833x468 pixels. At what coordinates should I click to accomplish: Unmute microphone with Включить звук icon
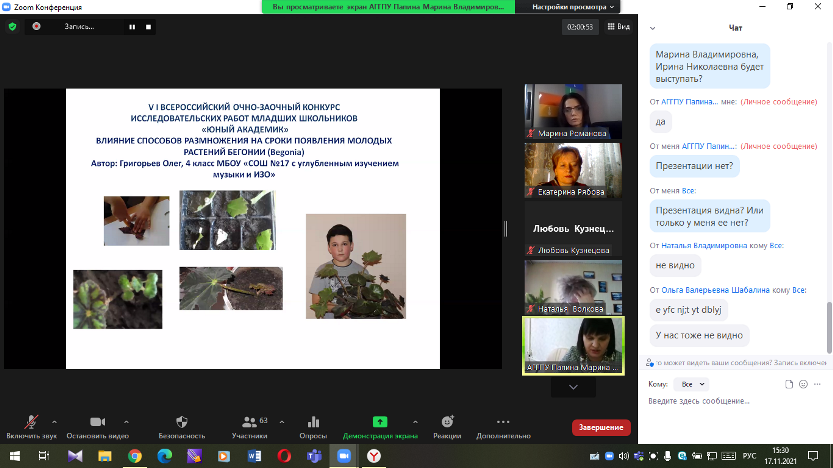(x=32, y=423)
